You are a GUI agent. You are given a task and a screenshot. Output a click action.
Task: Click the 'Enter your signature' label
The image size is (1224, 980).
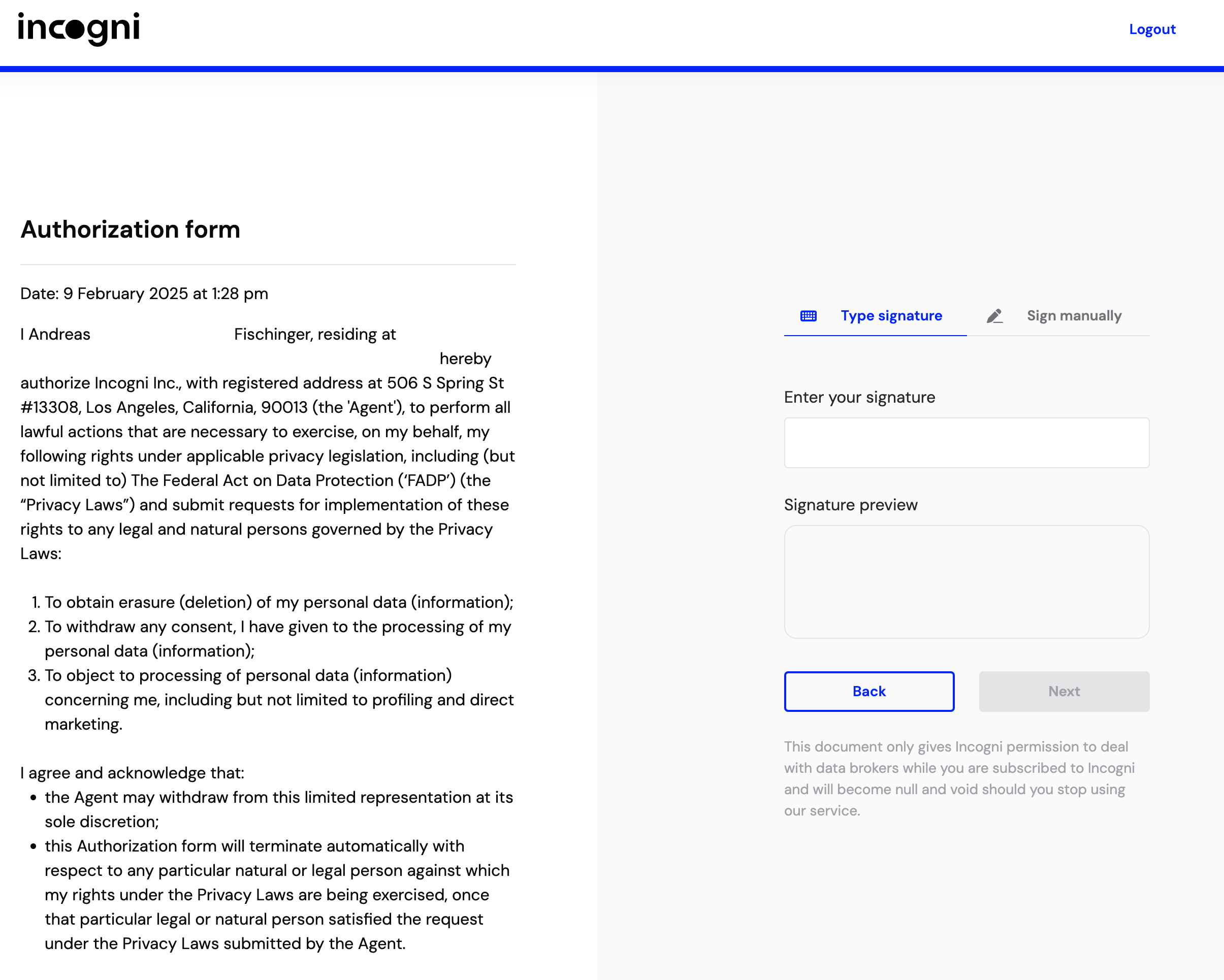859,397
